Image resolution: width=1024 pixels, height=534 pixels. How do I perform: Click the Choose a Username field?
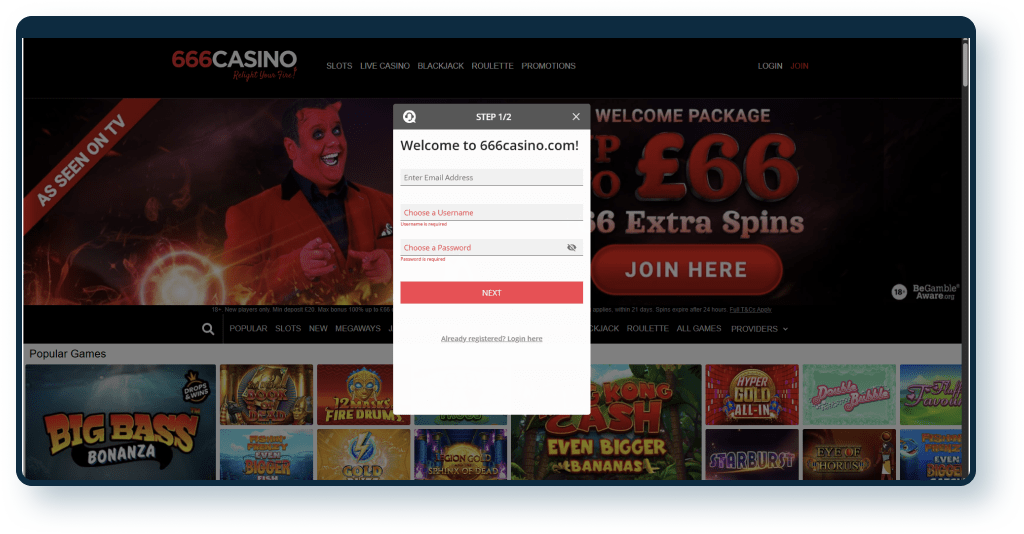point(491,212)
